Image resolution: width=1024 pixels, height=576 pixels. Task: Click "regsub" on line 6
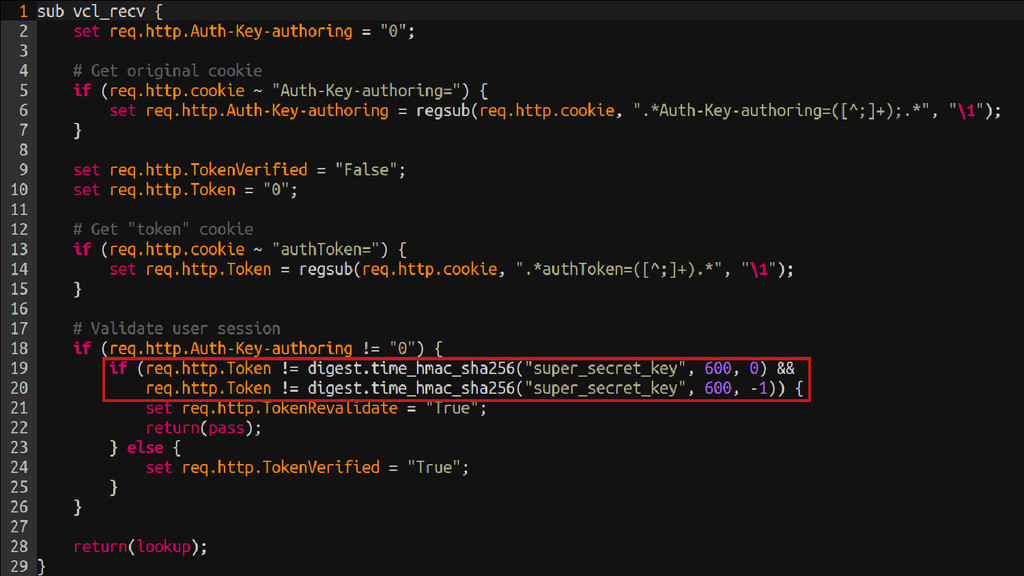pos(443,111)
